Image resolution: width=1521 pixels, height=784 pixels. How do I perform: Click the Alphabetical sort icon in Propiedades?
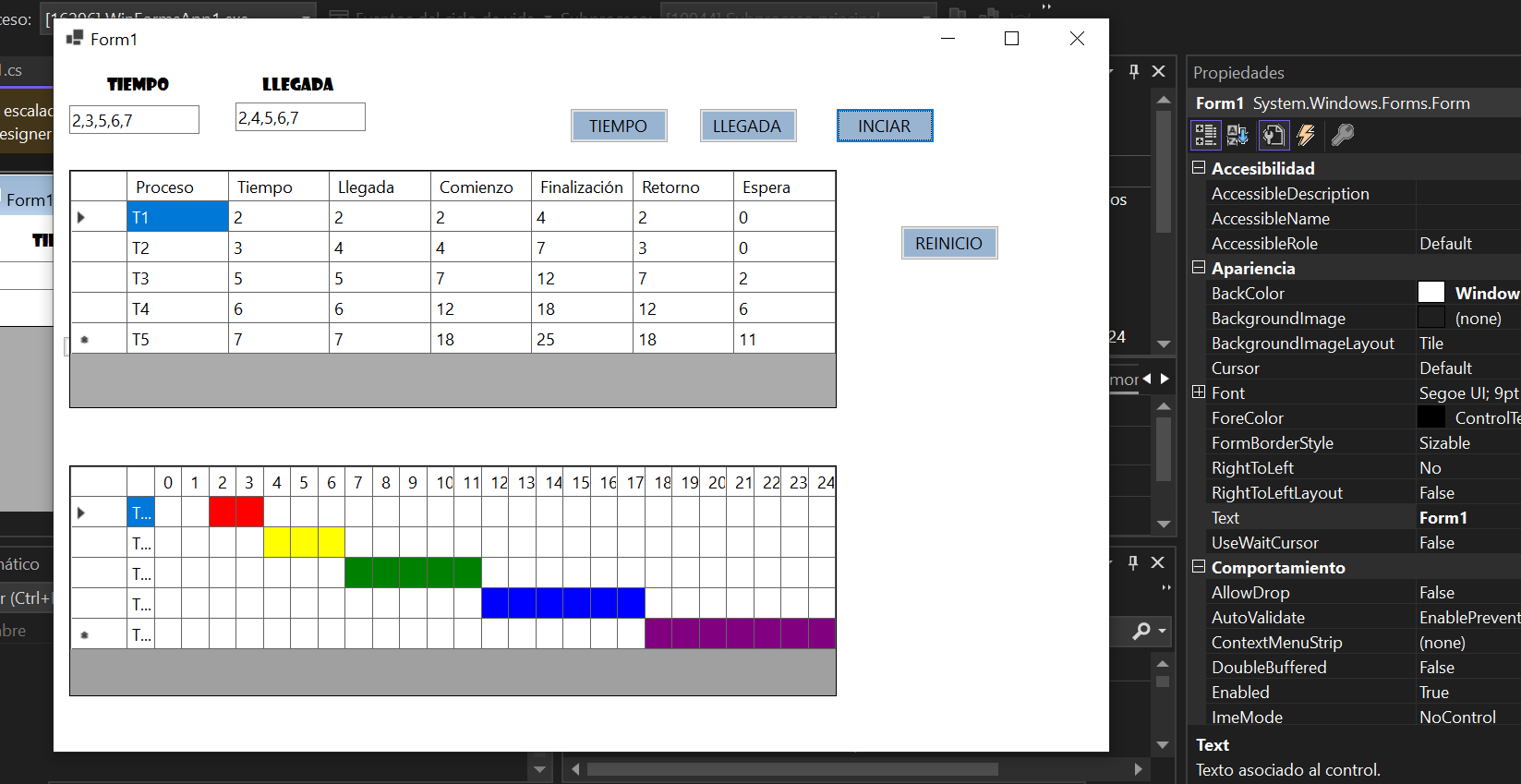(x=1238, y=135)
